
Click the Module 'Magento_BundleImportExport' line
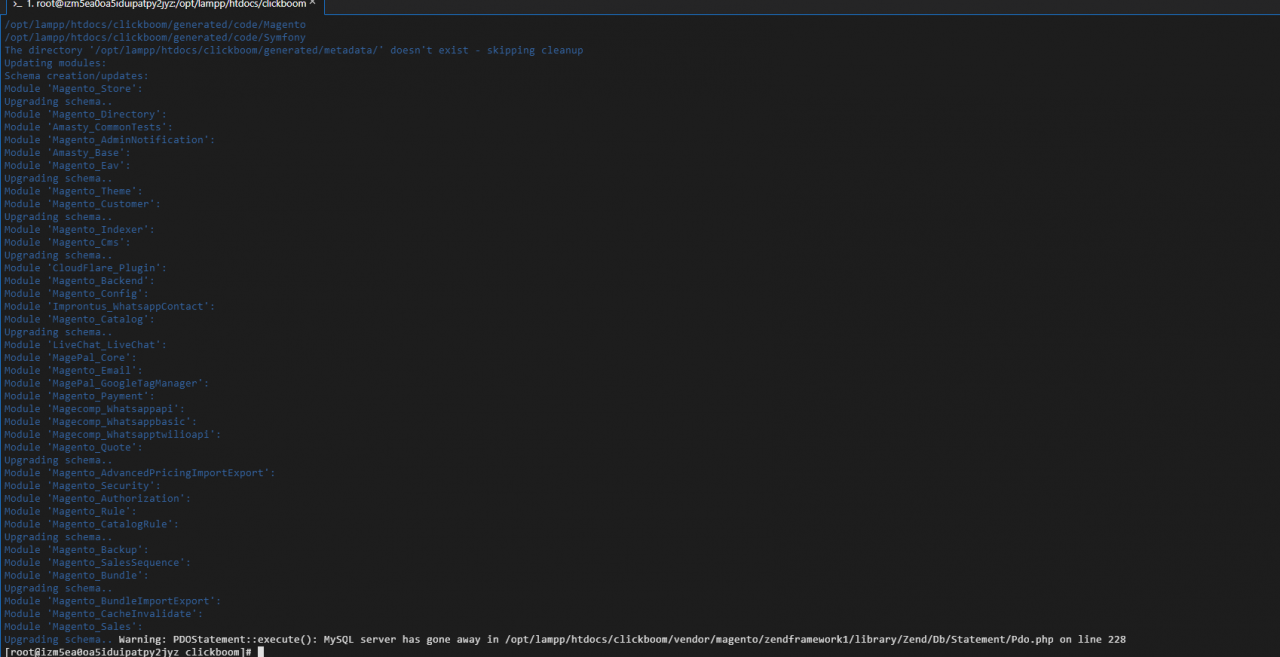coord(112,601)
